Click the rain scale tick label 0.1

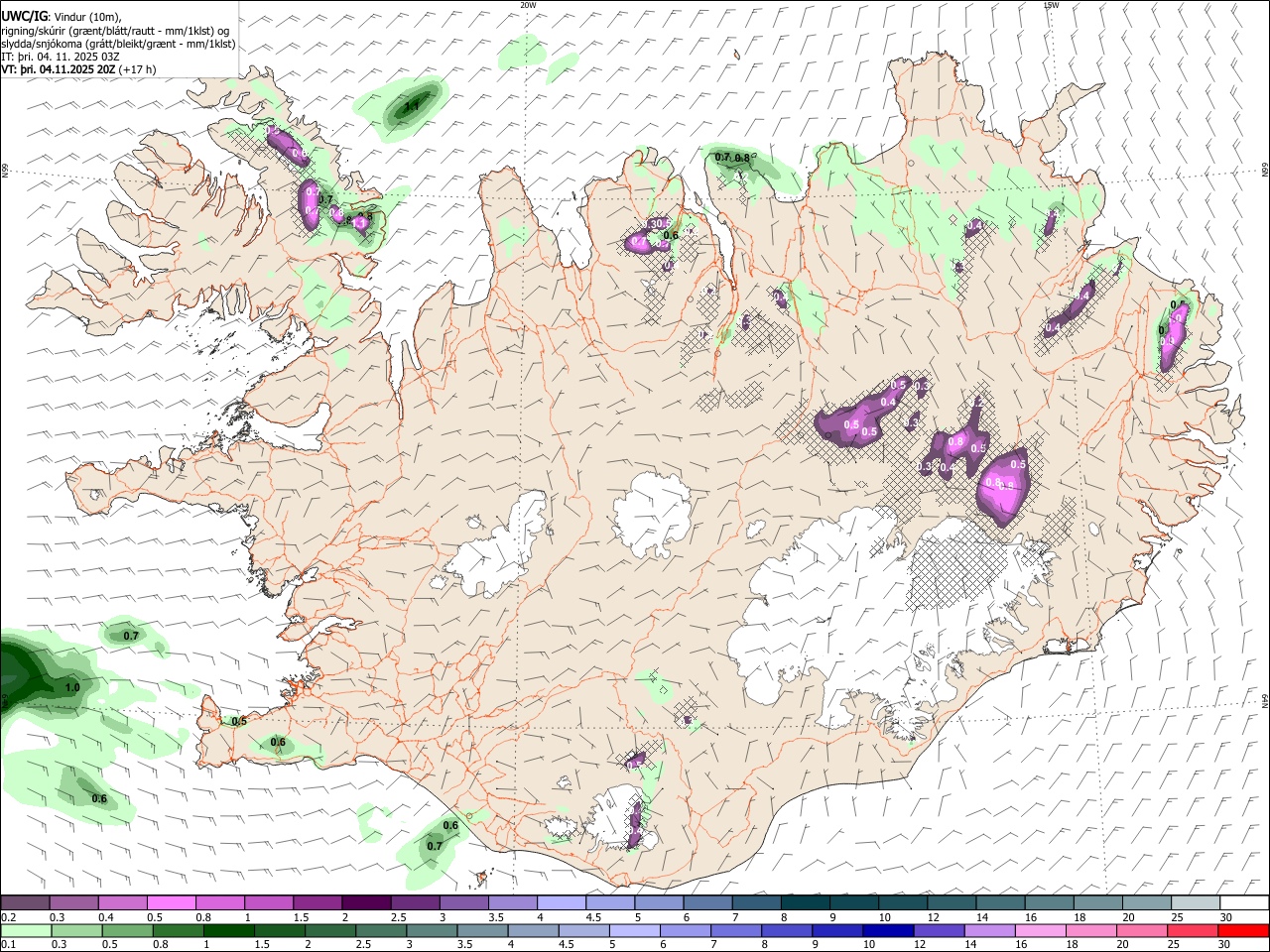[x=7, y=945]
